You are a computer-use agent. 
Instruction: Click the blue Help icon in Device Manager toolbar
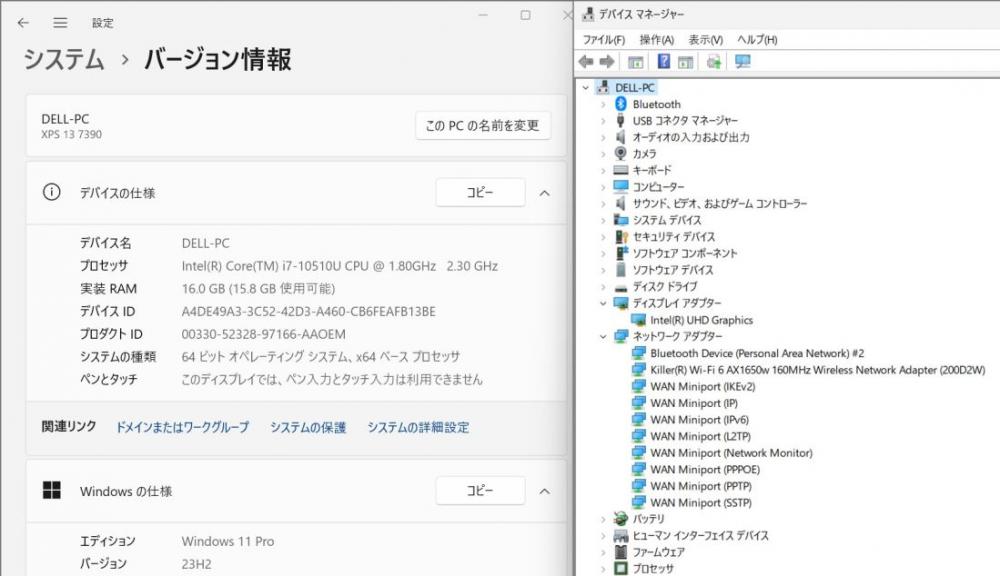pos(664,61)
